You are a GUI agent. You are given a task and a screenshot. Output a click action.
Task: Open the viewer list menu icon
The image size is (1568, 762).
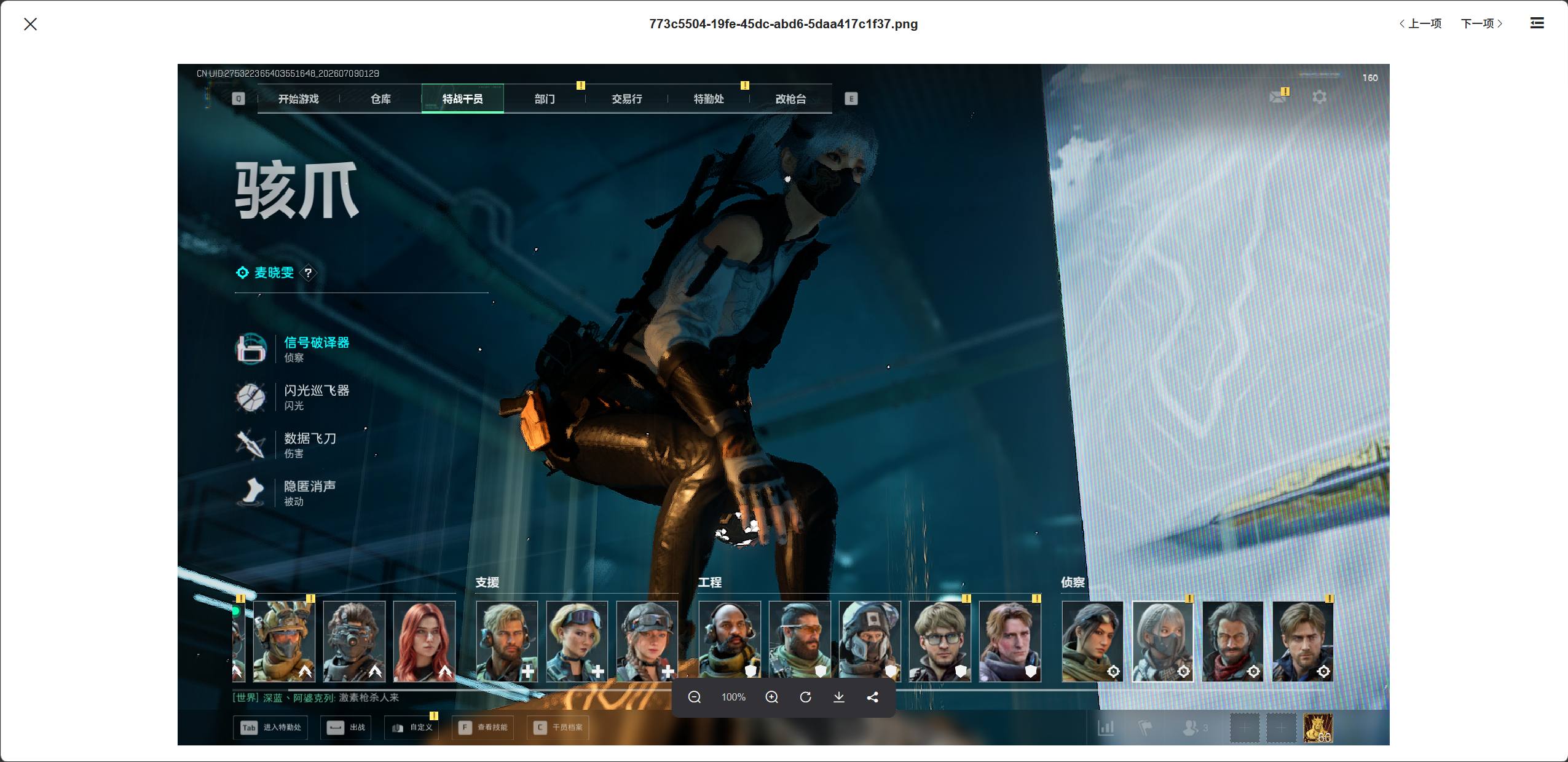pos(1537,23)
